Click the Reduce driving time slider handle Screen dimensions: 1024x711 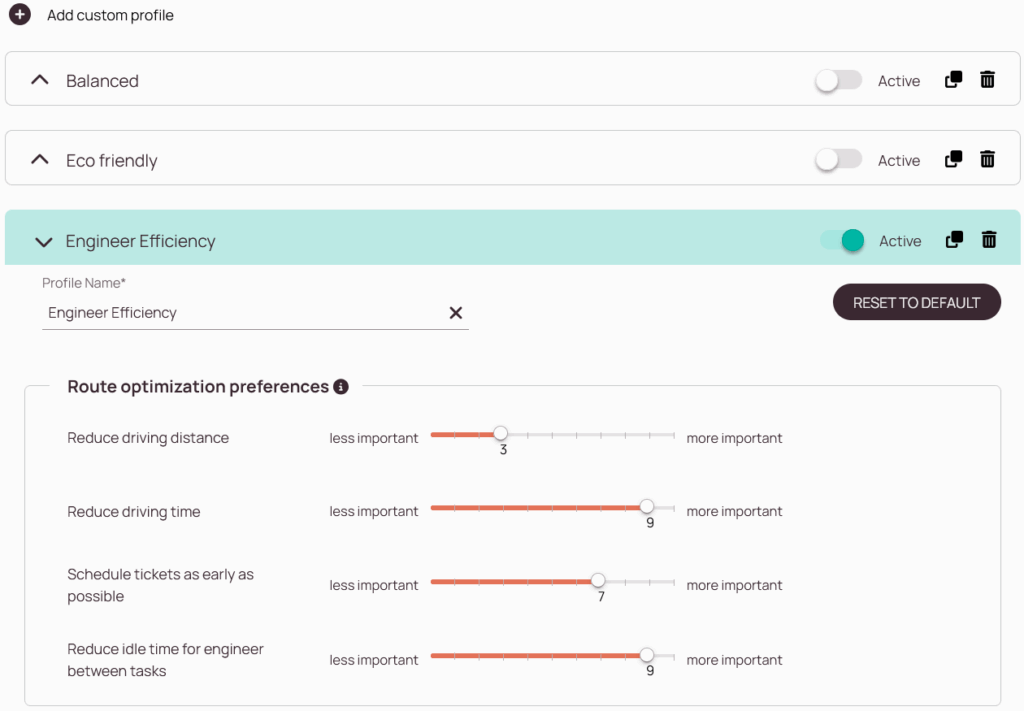[647, 507]
